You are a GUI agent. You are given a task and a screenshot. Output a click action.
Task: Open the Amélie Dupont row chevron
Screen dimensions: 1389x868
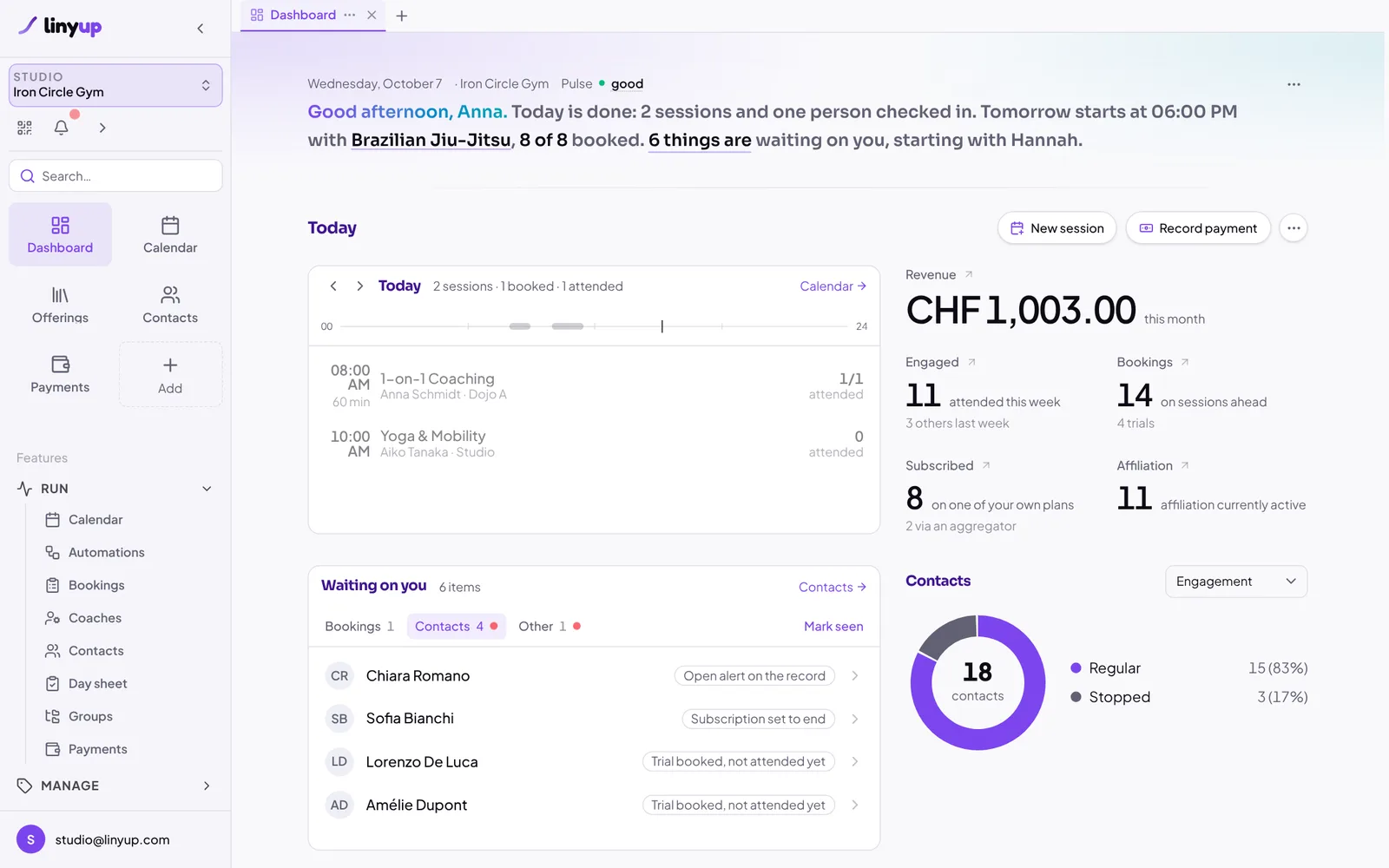(x=855, y=805)
